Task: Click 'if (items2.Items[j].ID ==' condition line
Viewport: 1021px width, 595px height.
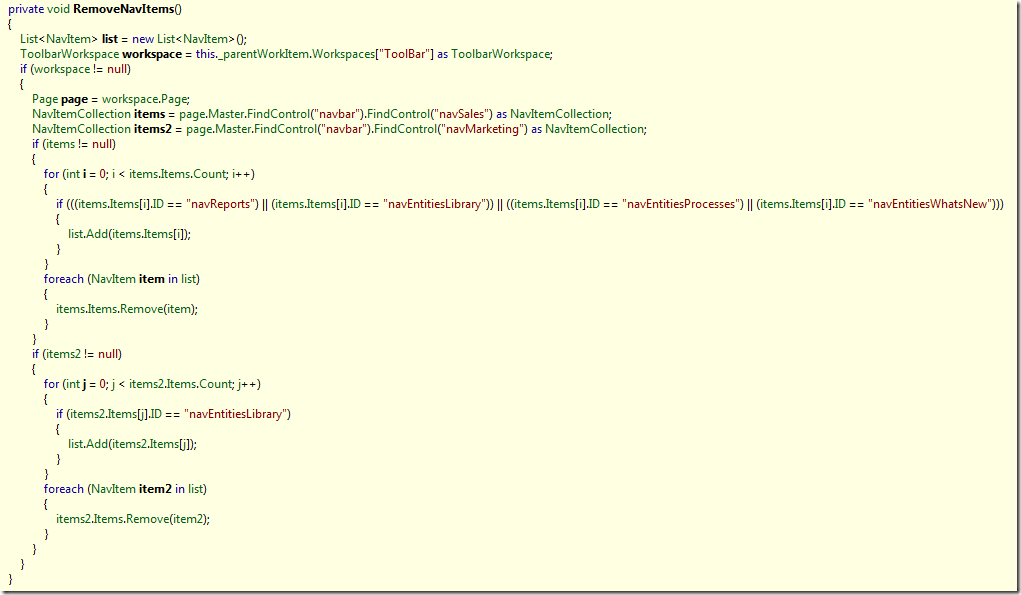Action: coord(173,414)
